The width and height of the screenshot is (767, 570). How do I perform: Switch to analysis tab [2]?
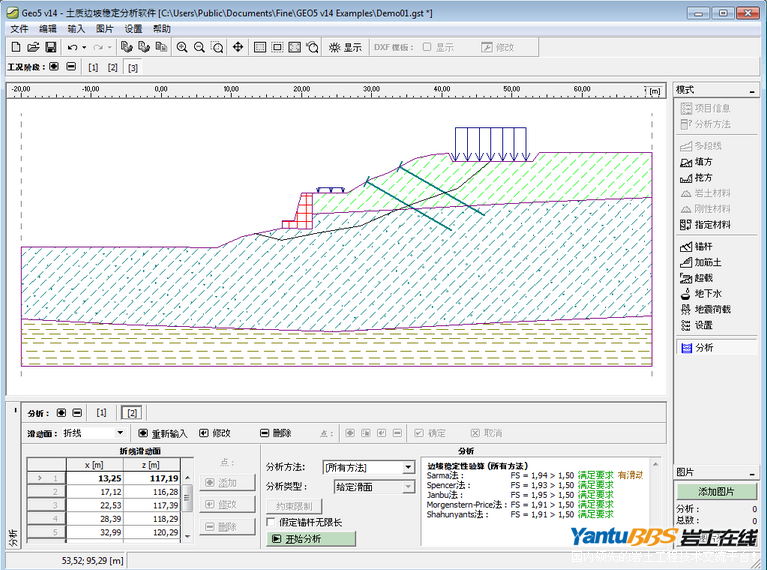point(132,413)
